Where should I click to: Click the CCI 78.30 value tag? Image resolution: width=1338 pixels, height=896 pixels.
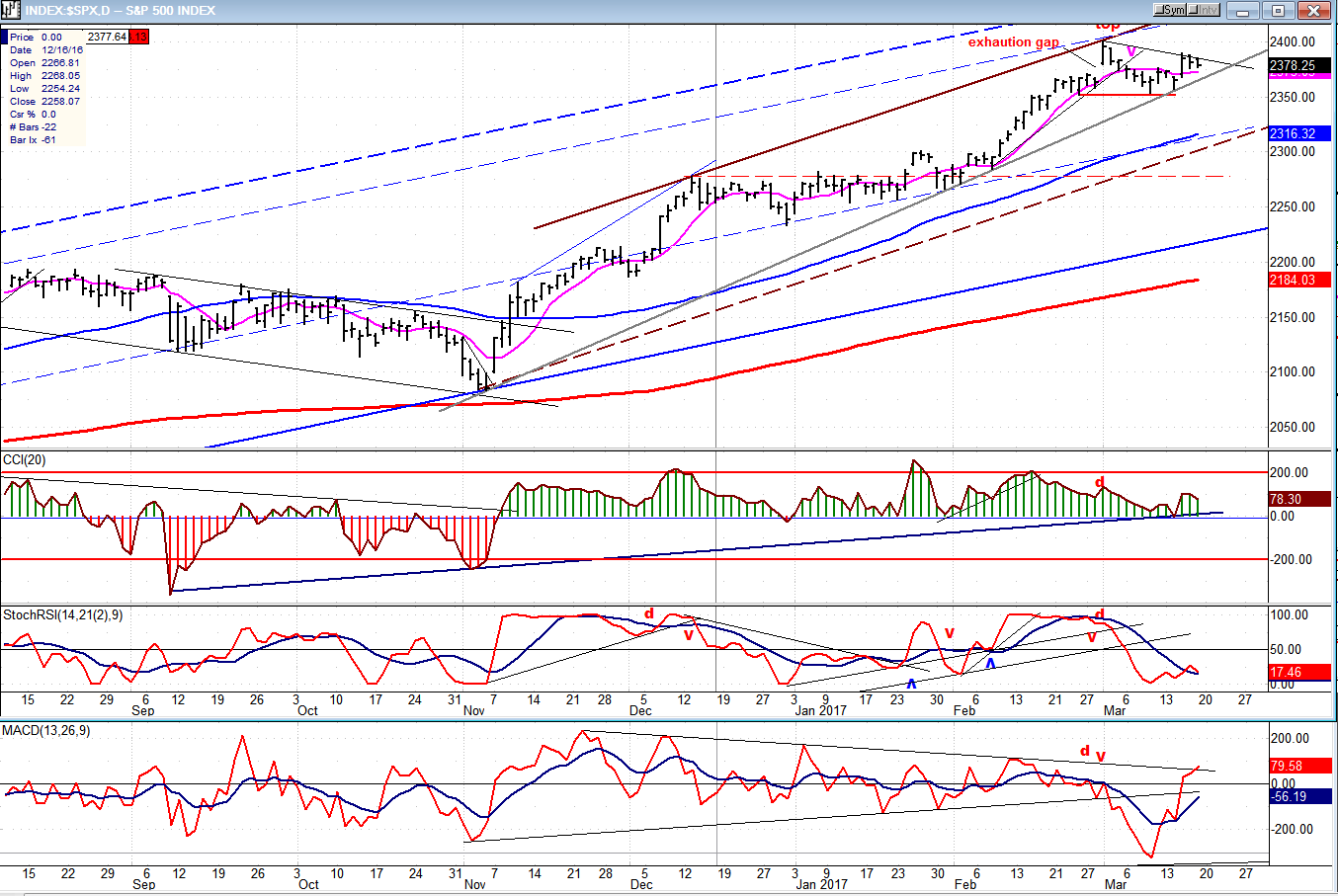(1298, 500)
